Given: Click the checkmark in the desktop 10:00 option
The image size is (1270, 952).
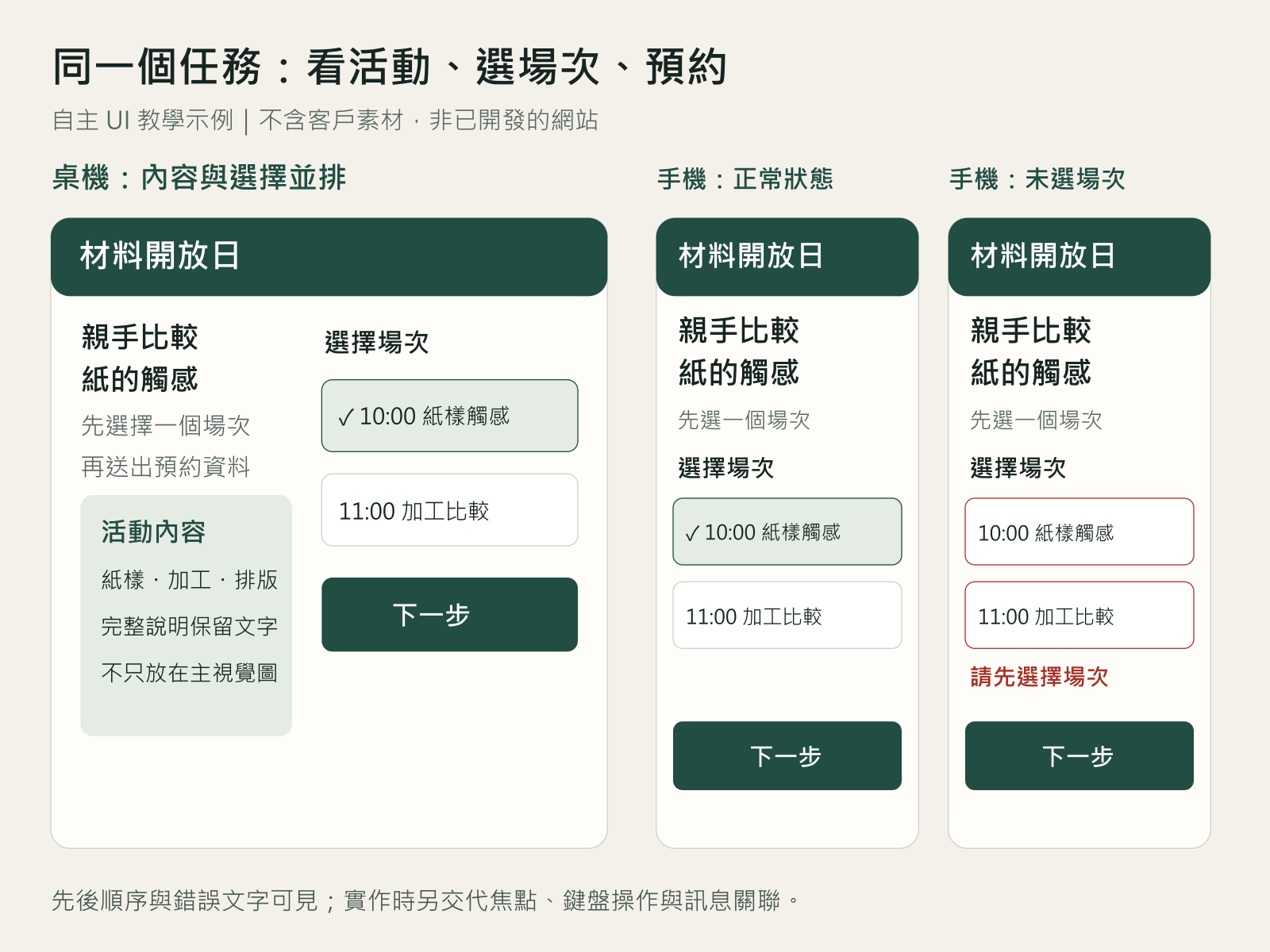Looking at the screenshot, I should point(345,418).
